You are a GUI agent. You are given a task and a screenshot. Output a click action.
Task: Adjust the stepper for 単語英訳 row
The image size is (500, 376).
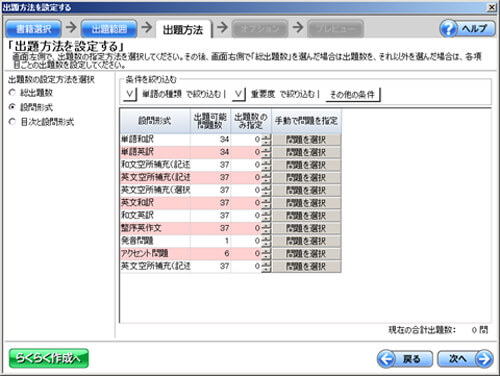click(x=266, y=152)
